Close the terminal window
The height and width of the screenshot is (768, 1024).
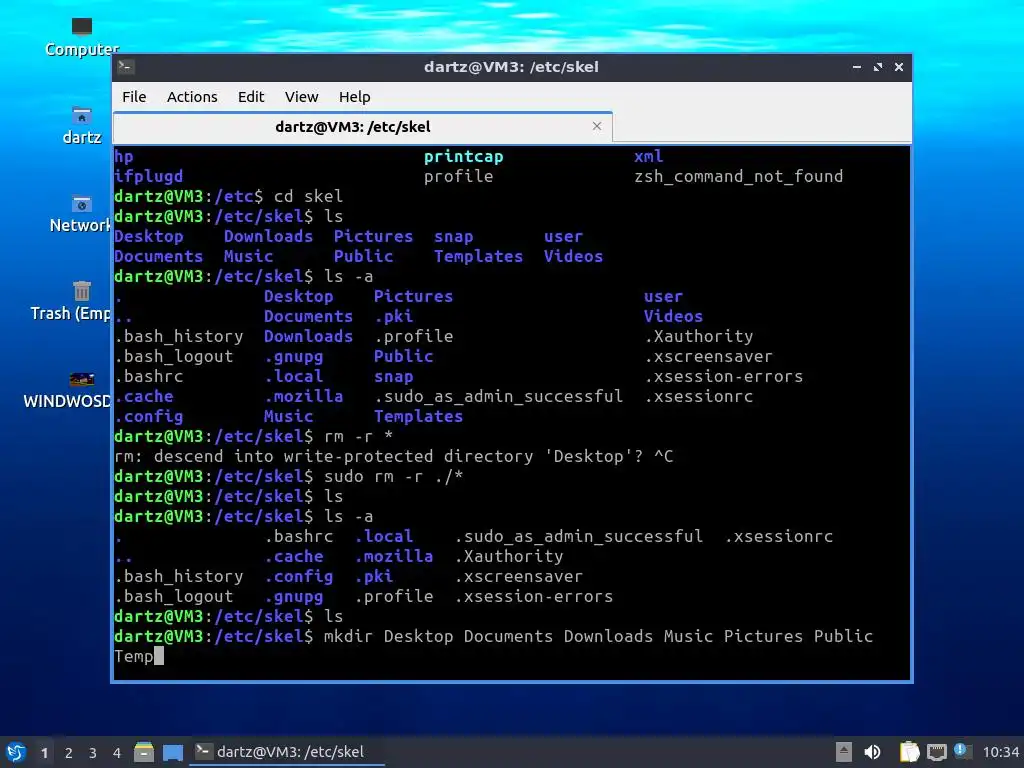point(899,67)
